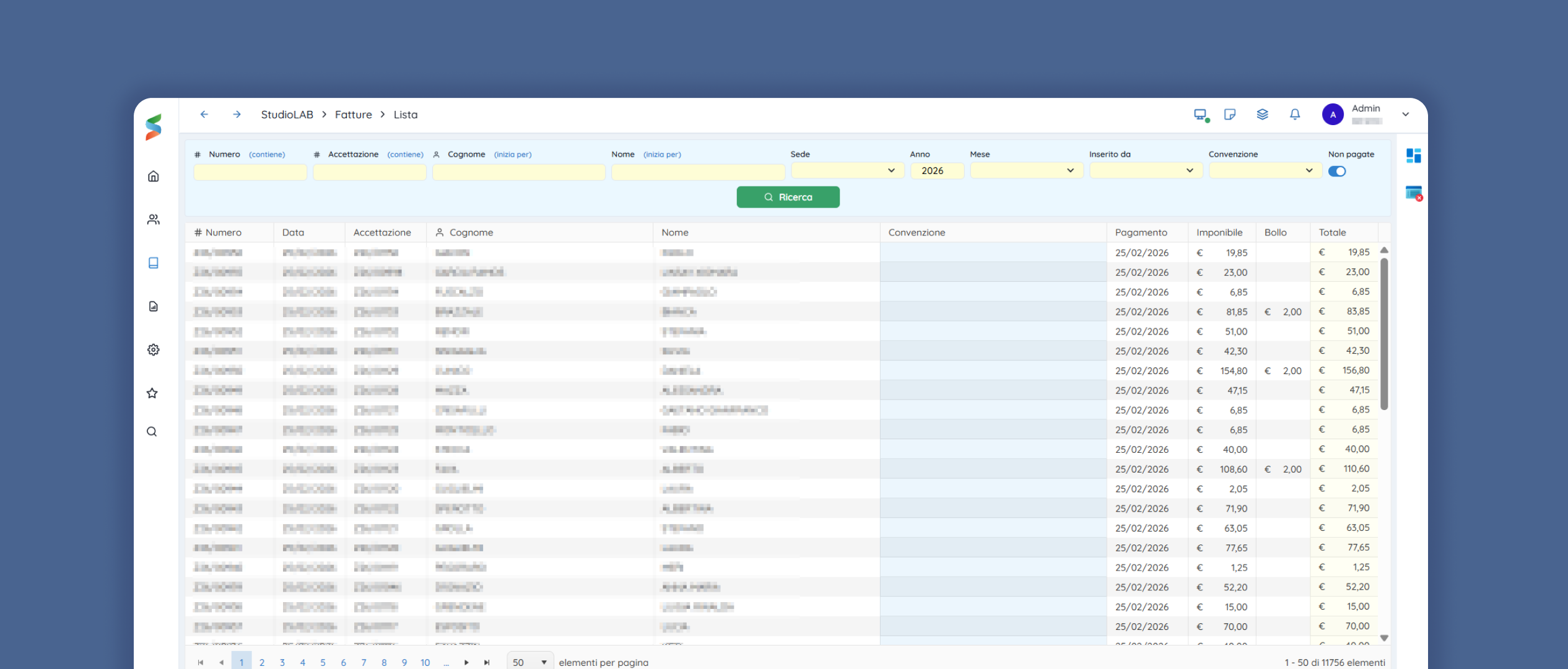Focus the Numero filter input

[x=250, y=172]
